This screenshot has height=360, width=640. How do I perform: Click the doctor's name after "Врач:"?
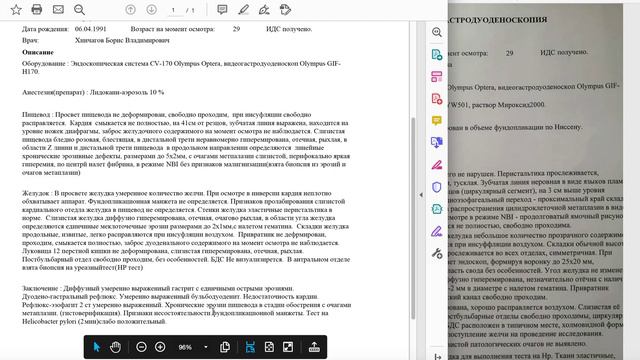click(122, 40)
